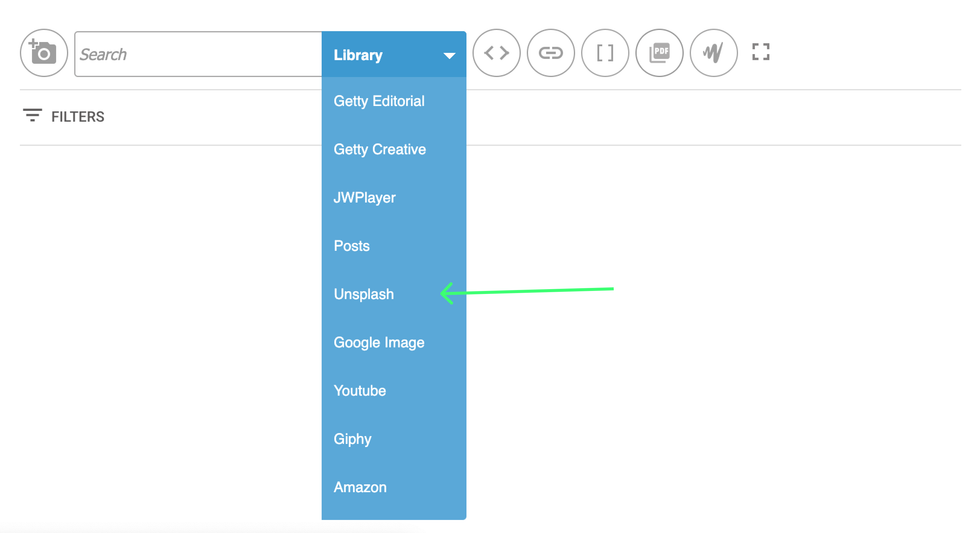
Task: Click the filter lines icon
Action: point(32,116)
